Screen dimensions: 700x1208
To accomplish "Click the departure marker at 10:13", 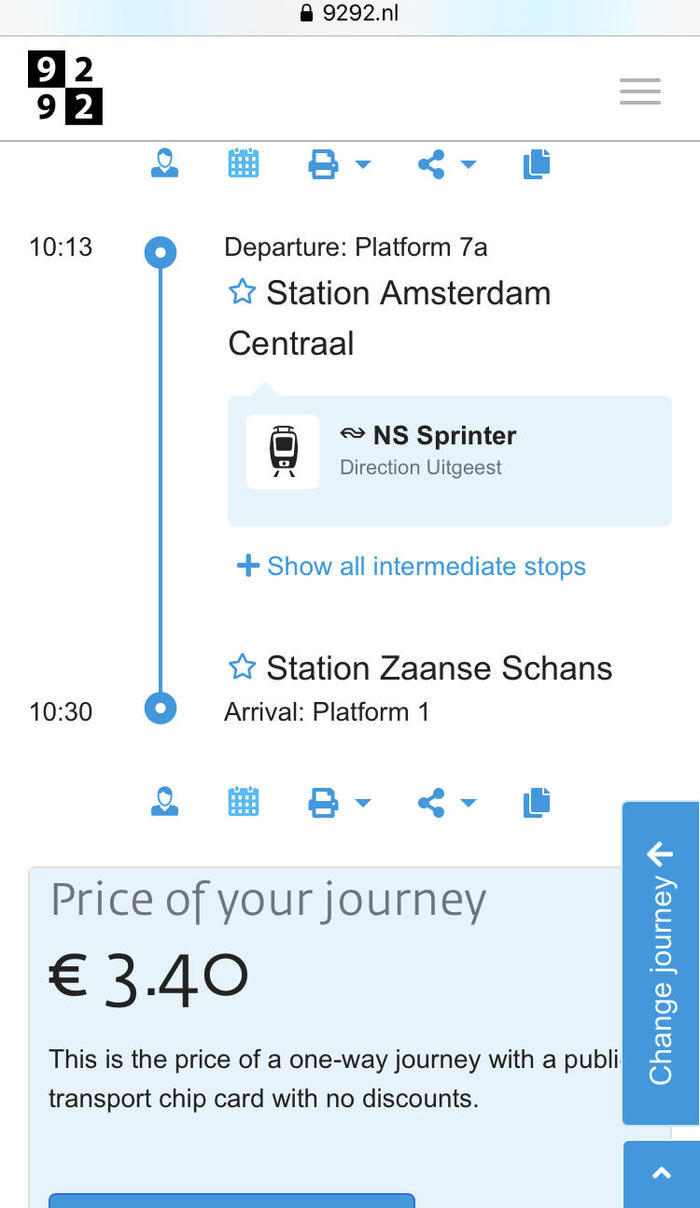I will (x=160, y=252).
